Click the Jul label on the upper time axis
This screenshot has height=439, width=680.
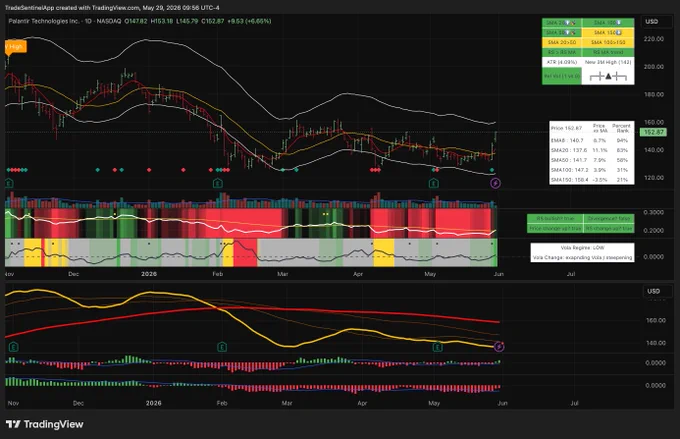point(571,274)
